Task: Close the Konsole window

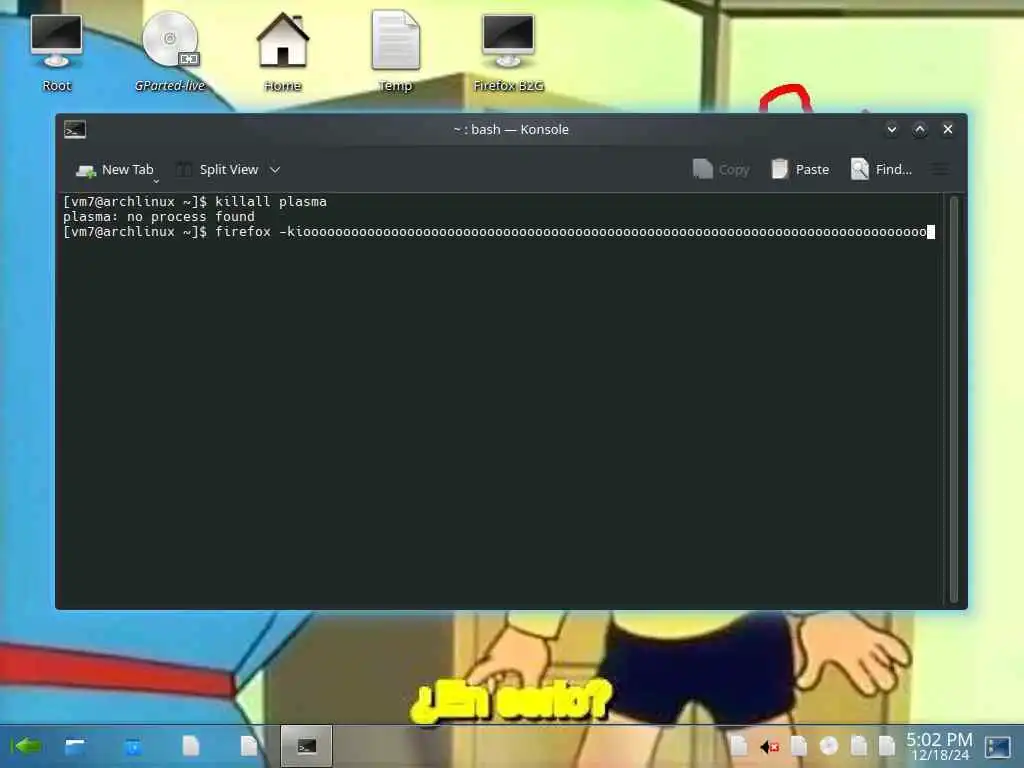Action: tap(948, 129)
